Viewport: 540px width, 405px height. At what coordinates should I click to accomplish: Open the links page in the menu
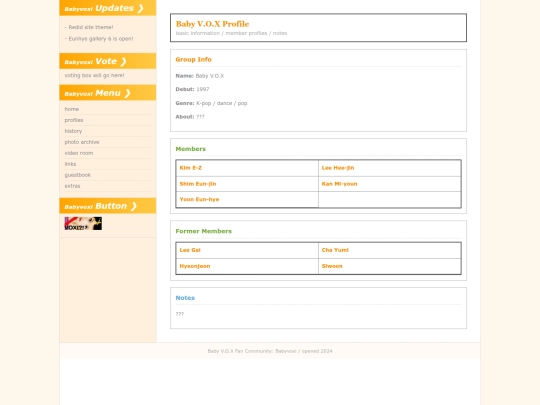(70, 164)
